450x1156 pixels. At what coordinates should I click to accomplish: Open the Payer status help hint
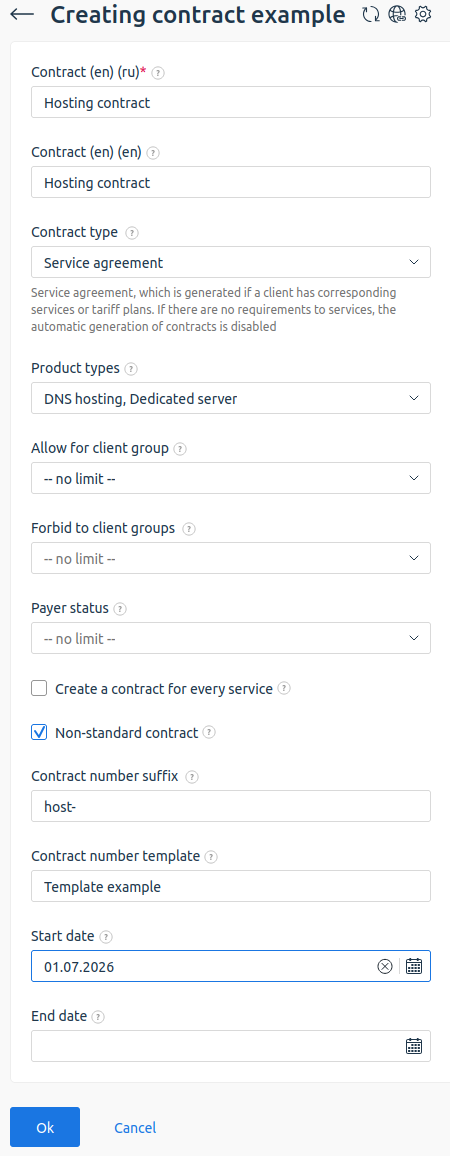(x=120, y=609)
